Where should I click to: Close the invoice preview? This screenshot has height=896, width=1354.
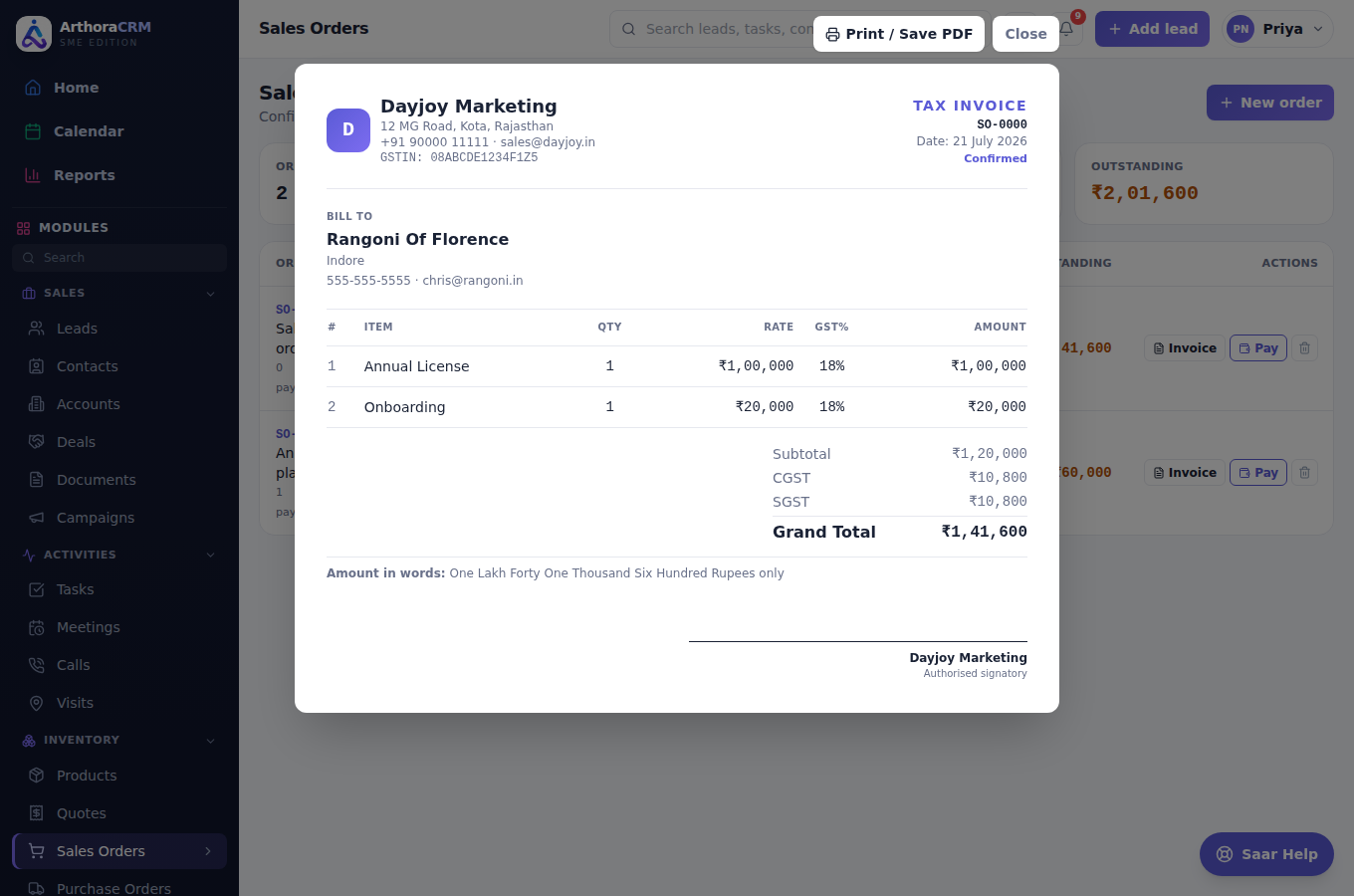[x=1025, y=34]
